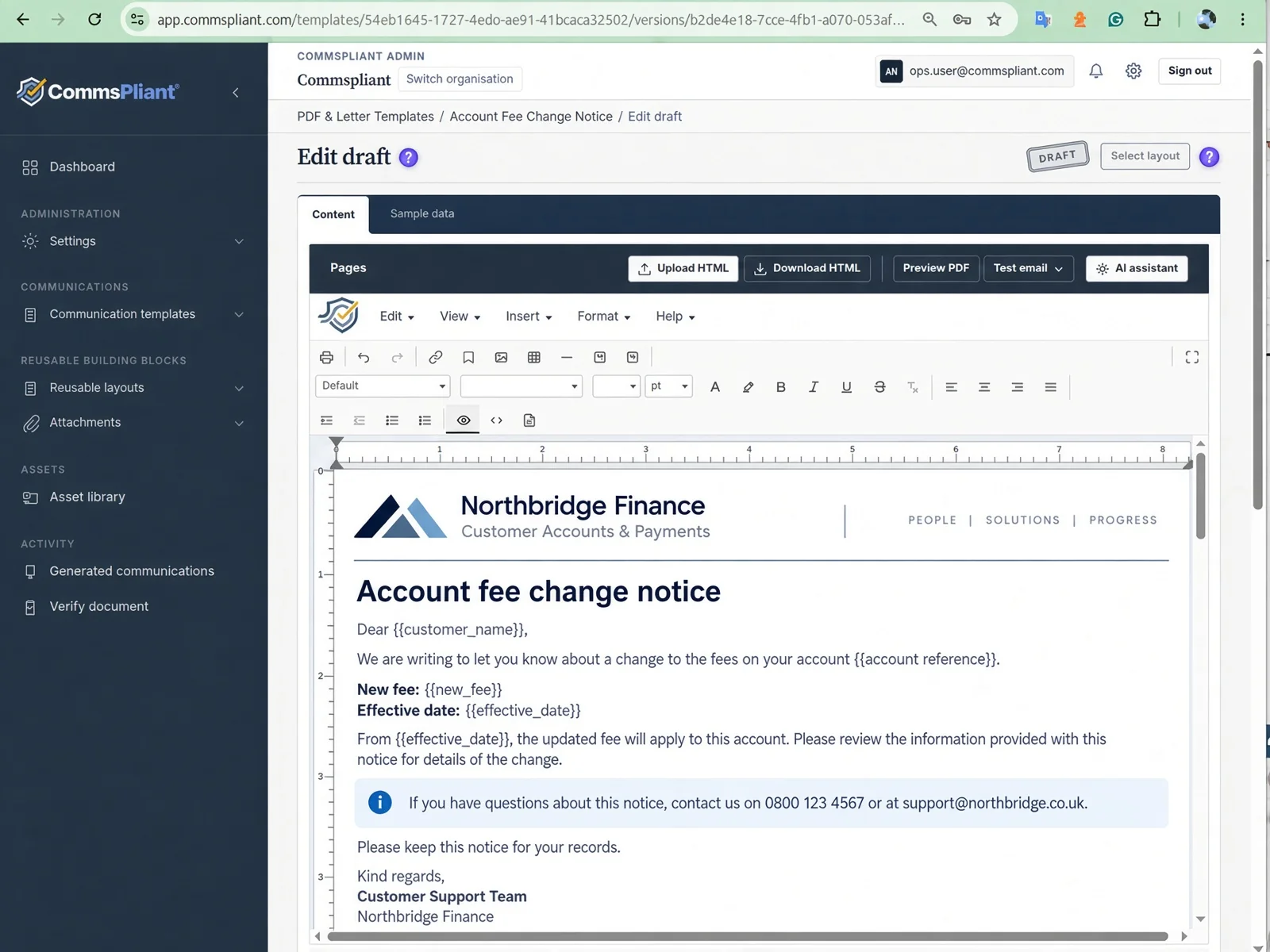Switch to the Sample data tab
Image resolution: width=1270 pixels, height=952 pixels.
(422, 213)
